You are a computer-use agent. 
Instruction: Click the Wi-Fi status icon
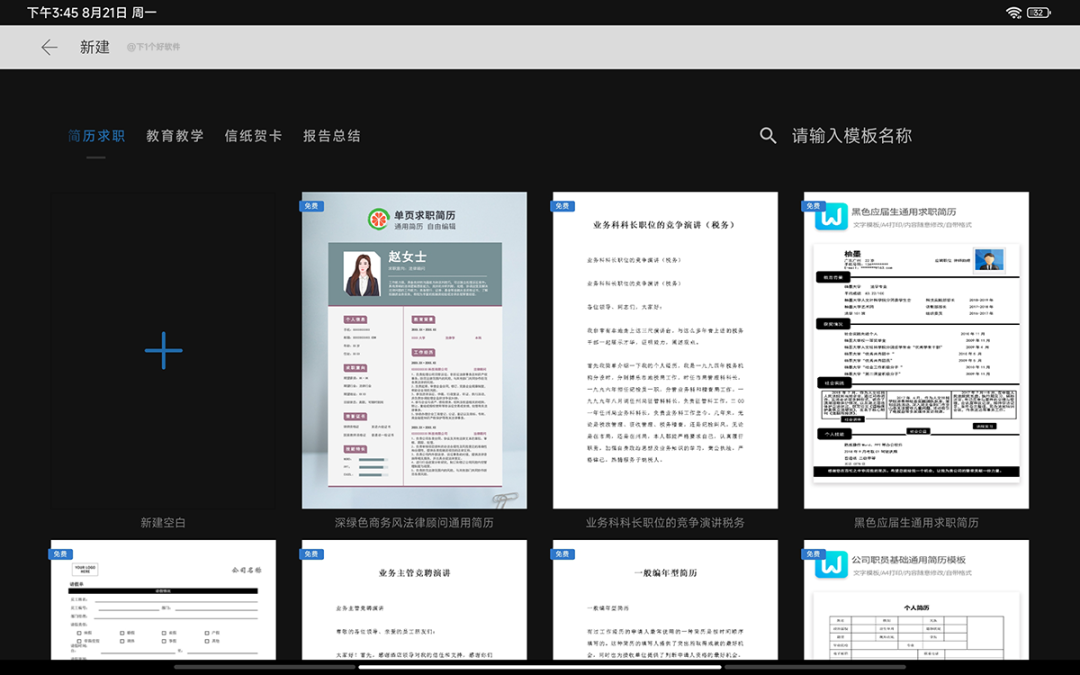point(1014,12)
